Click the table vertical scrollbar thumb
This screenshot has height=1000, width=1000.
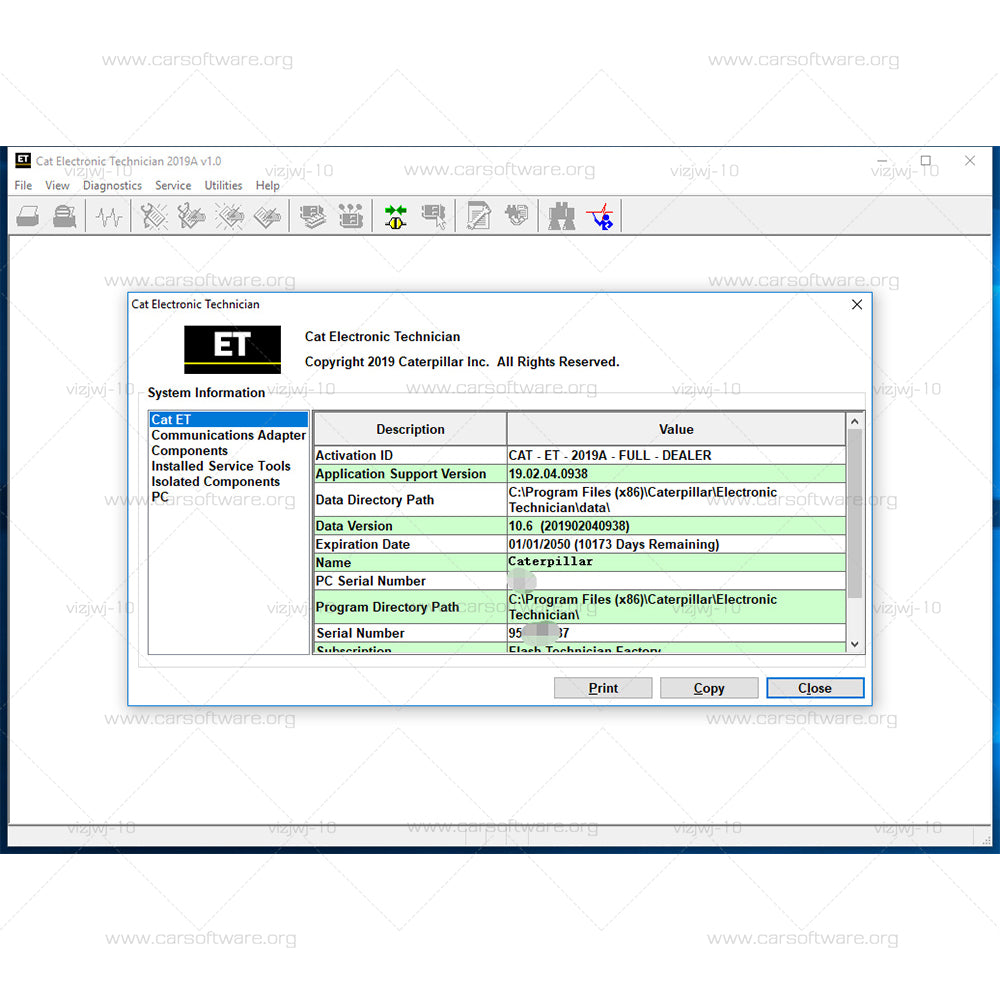pos(855,513)
